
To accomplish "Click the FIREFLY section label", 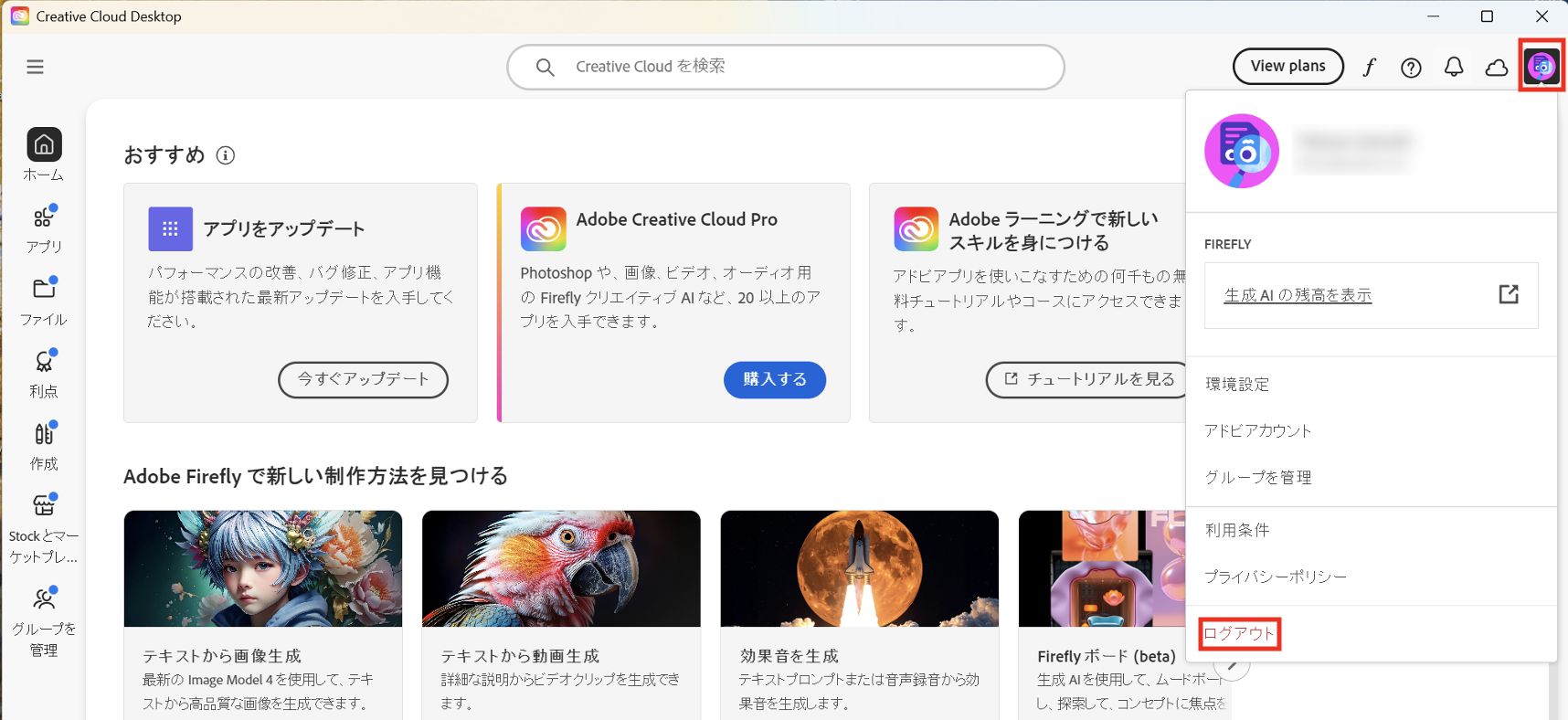I will click(1227, 244).
